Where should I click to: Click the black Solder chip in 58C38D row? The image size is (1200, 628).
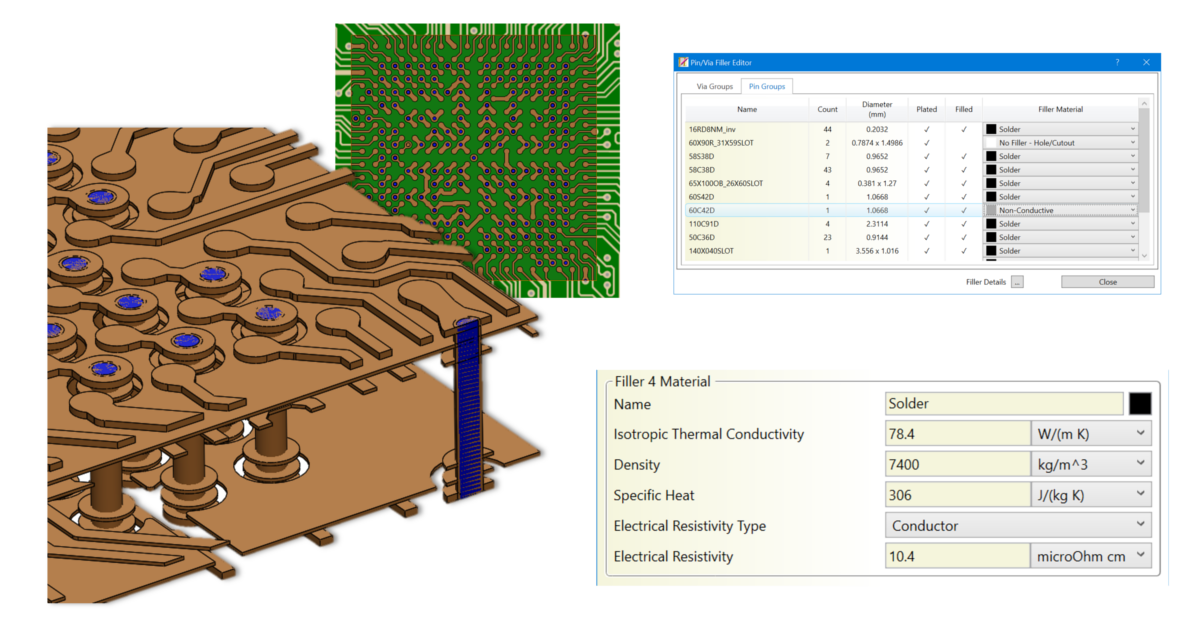tap(992, 170)
